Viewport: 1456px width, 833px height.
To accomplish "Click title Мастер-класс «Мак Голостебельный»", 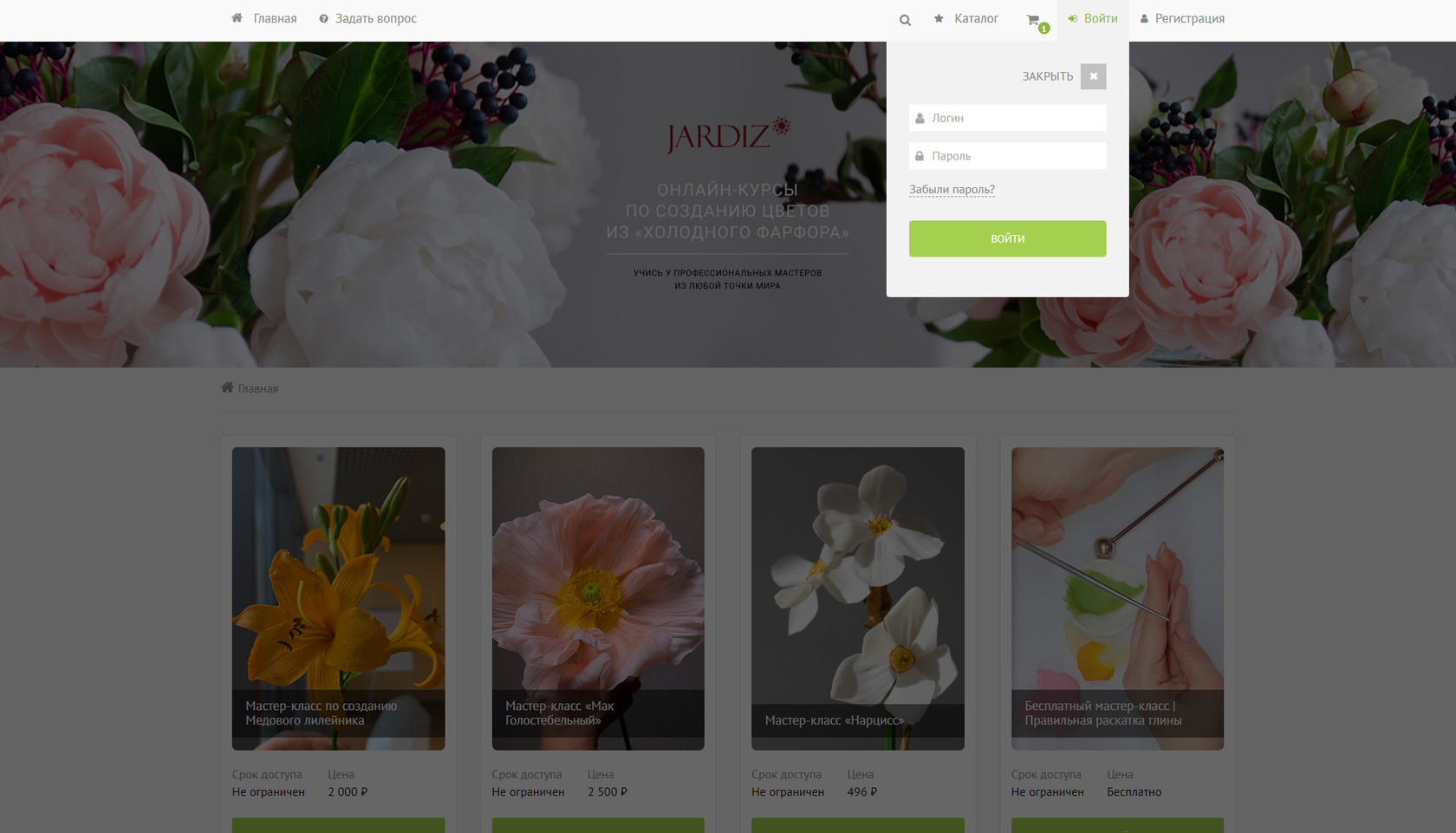I will coord(559,713).
